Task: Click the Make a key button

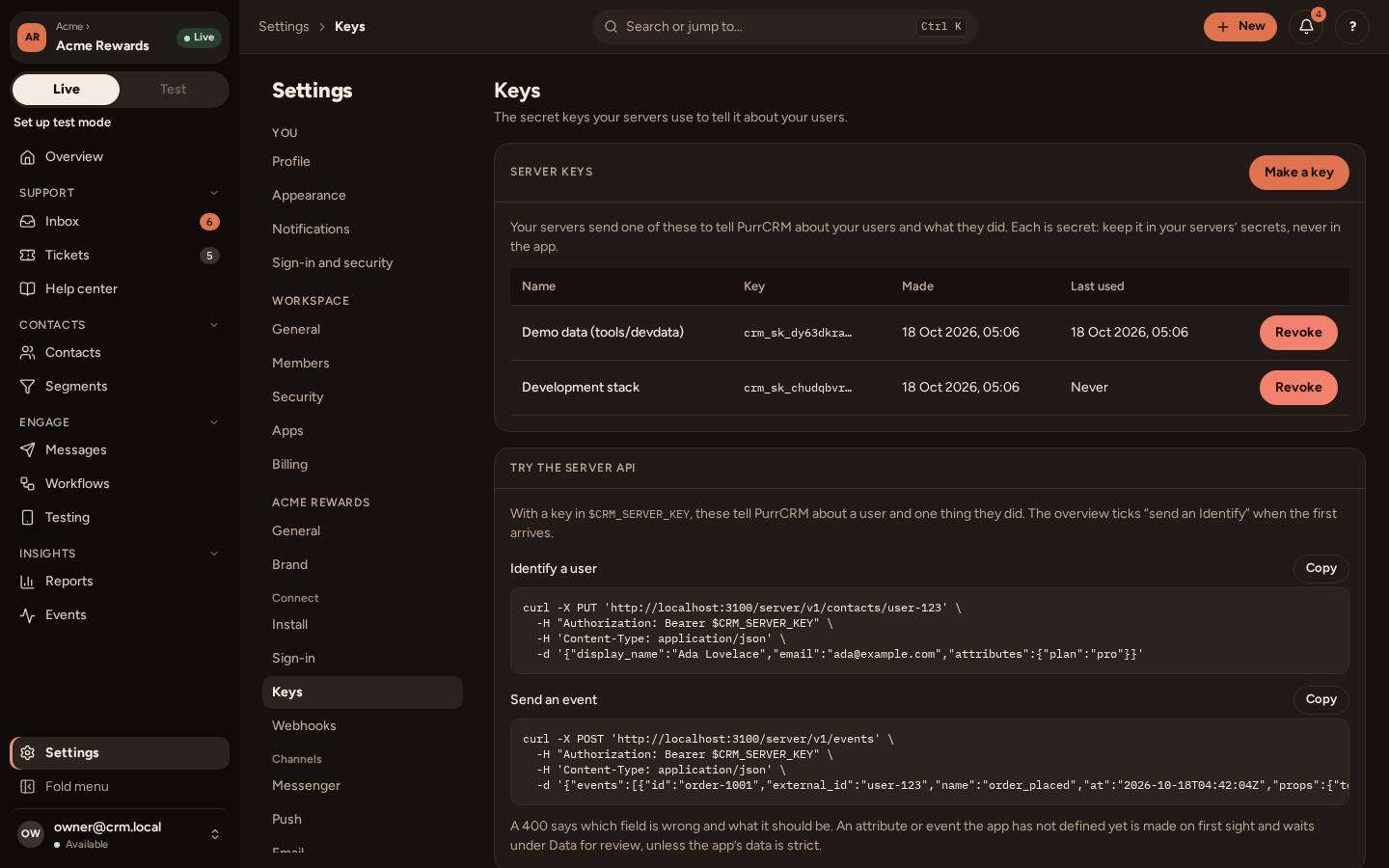Action: 1299,173
